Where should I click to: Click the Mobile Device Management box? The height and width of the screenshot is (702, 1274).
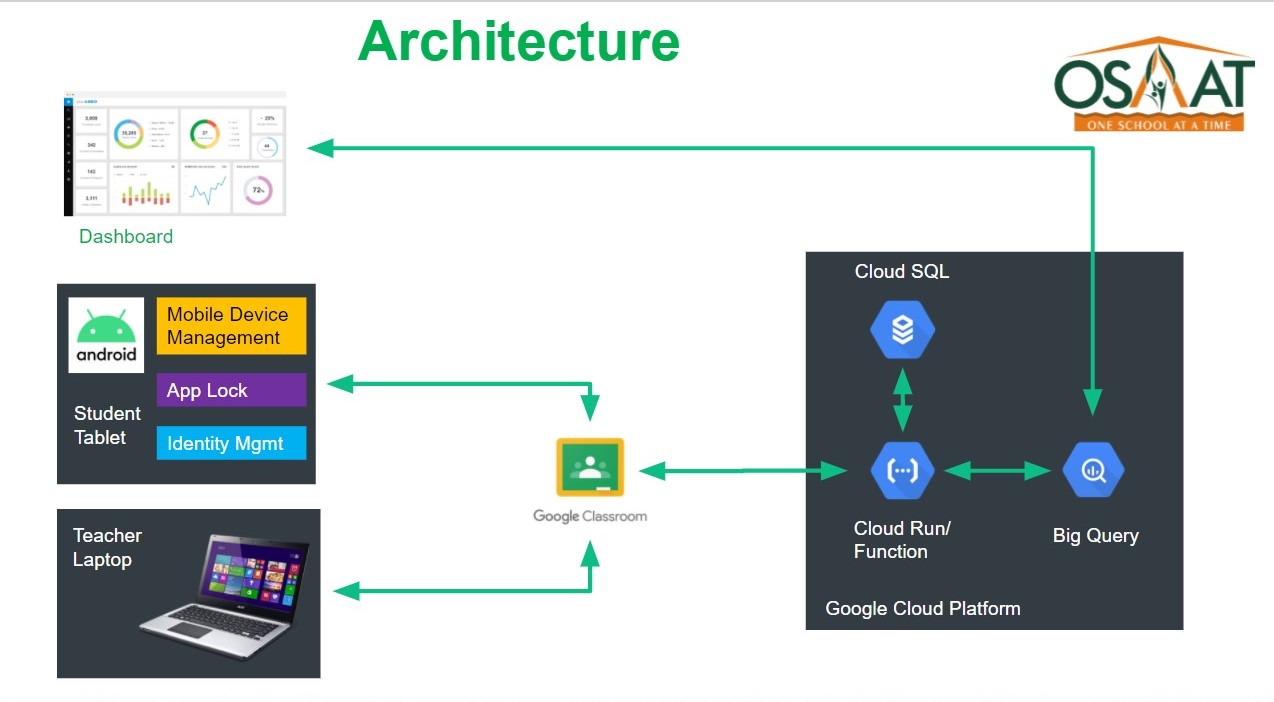click(231, 326)
